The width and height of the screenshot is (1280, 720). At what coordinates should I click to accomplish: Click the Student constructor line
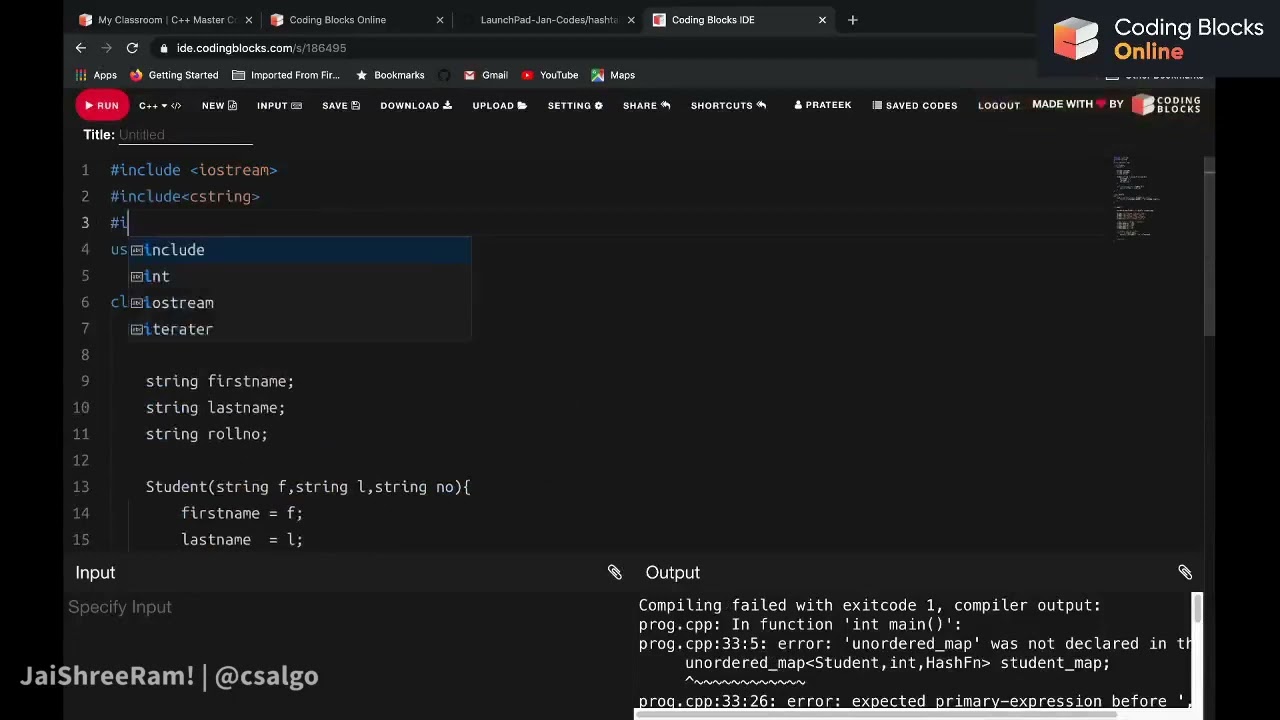[308, 487]
